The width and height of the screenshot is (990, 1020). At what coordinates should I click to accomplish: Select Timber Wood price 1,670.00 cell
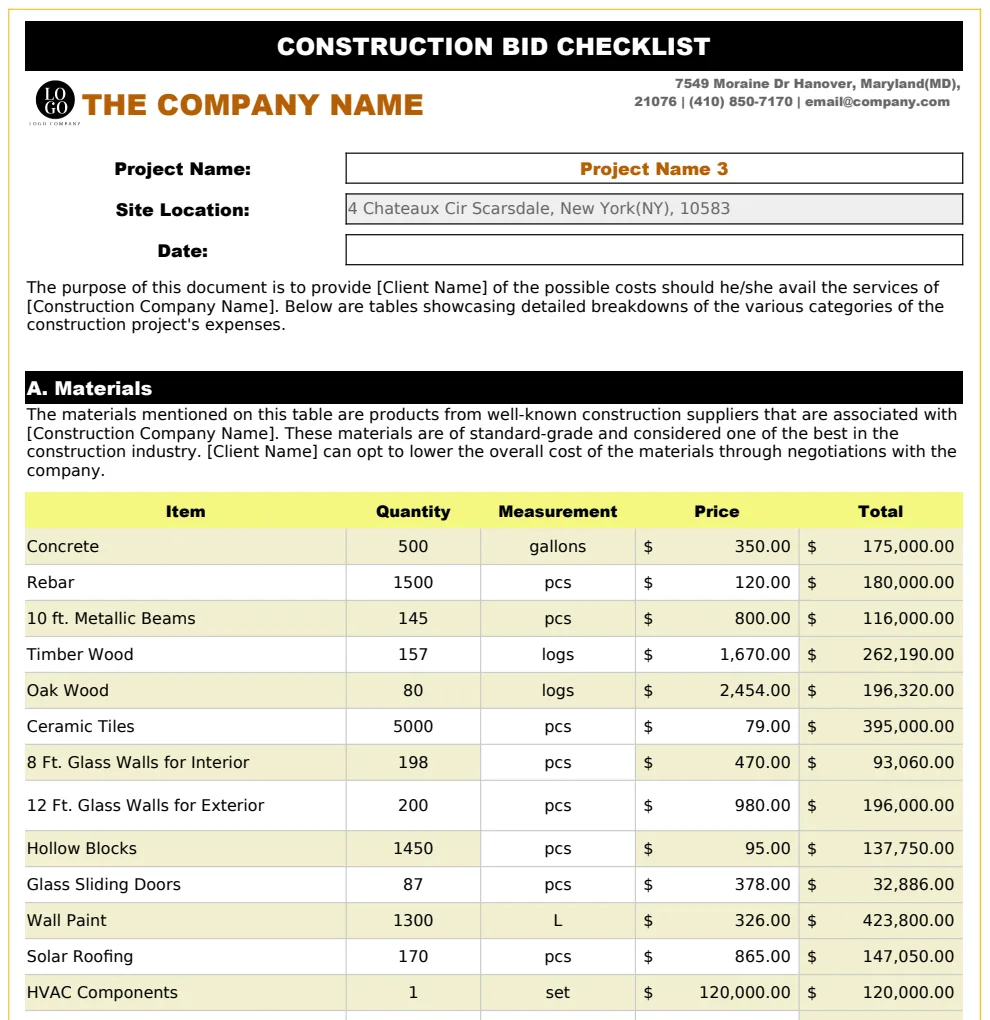tap(717, 654)
